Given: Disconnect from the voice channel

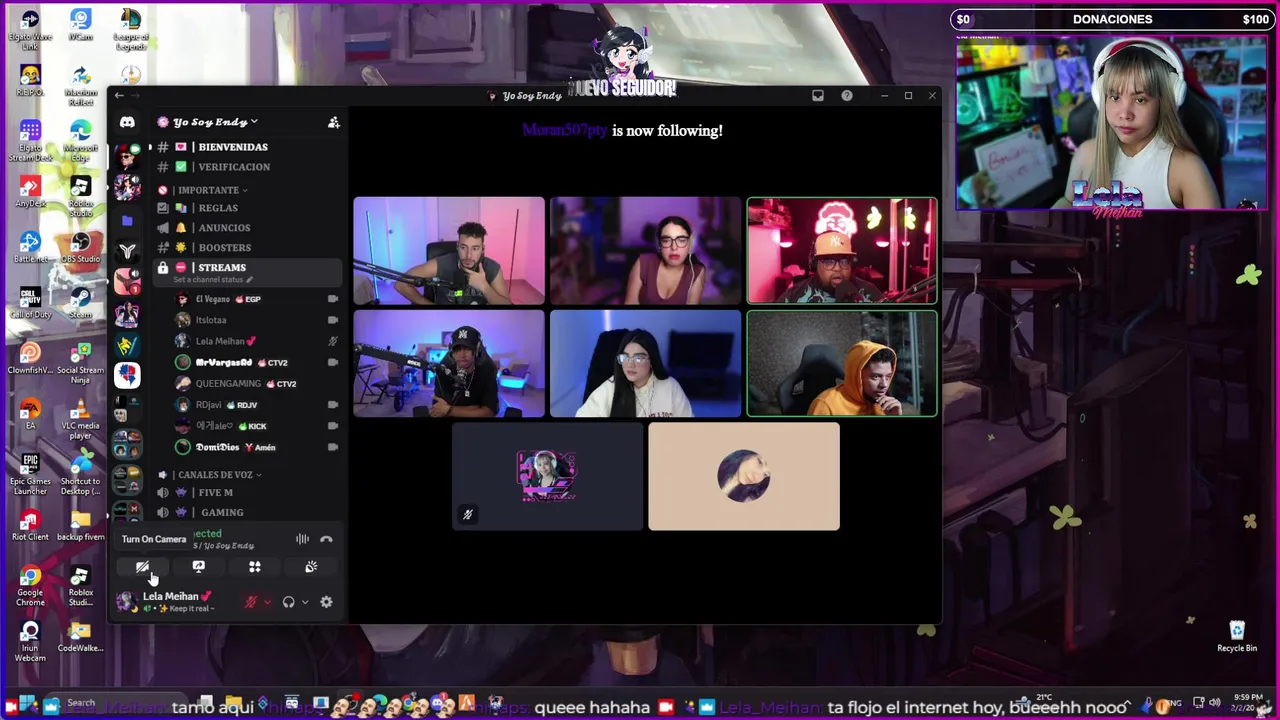Looking at the screenshot, I should click(x=326, y=539).
